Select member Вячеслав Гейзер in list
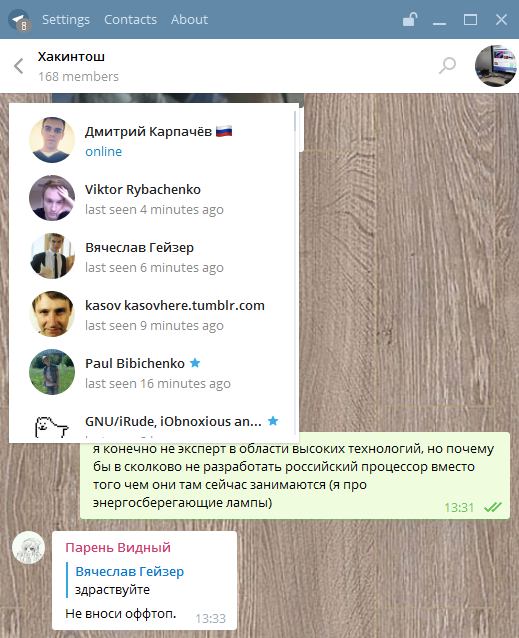The image size is (519, 638). pos(154,256)
